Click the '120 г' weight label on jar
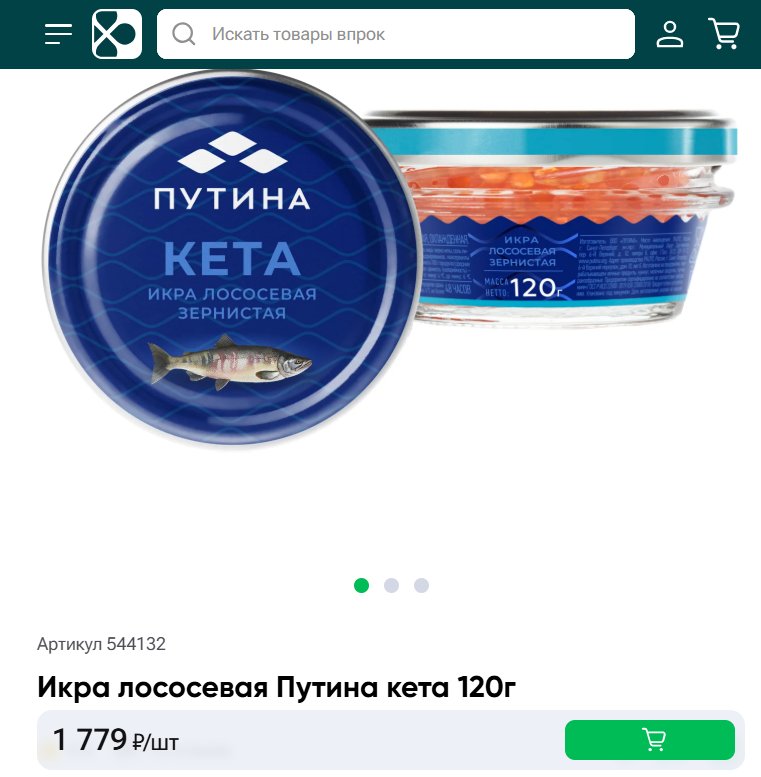Screen dimensions: 761x777 tap(536, 288)
